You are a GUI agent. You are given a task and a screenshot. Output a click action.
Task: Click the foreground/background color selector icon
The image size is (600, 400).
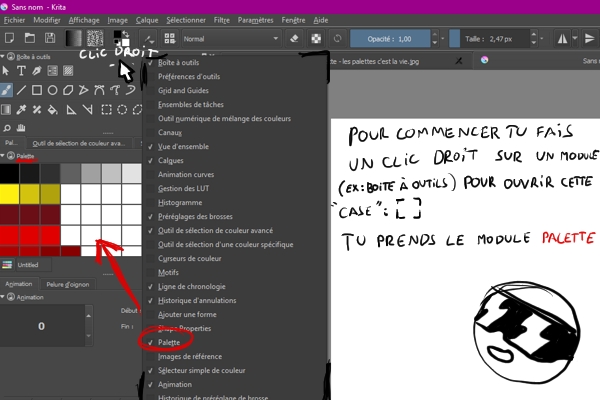122,38
